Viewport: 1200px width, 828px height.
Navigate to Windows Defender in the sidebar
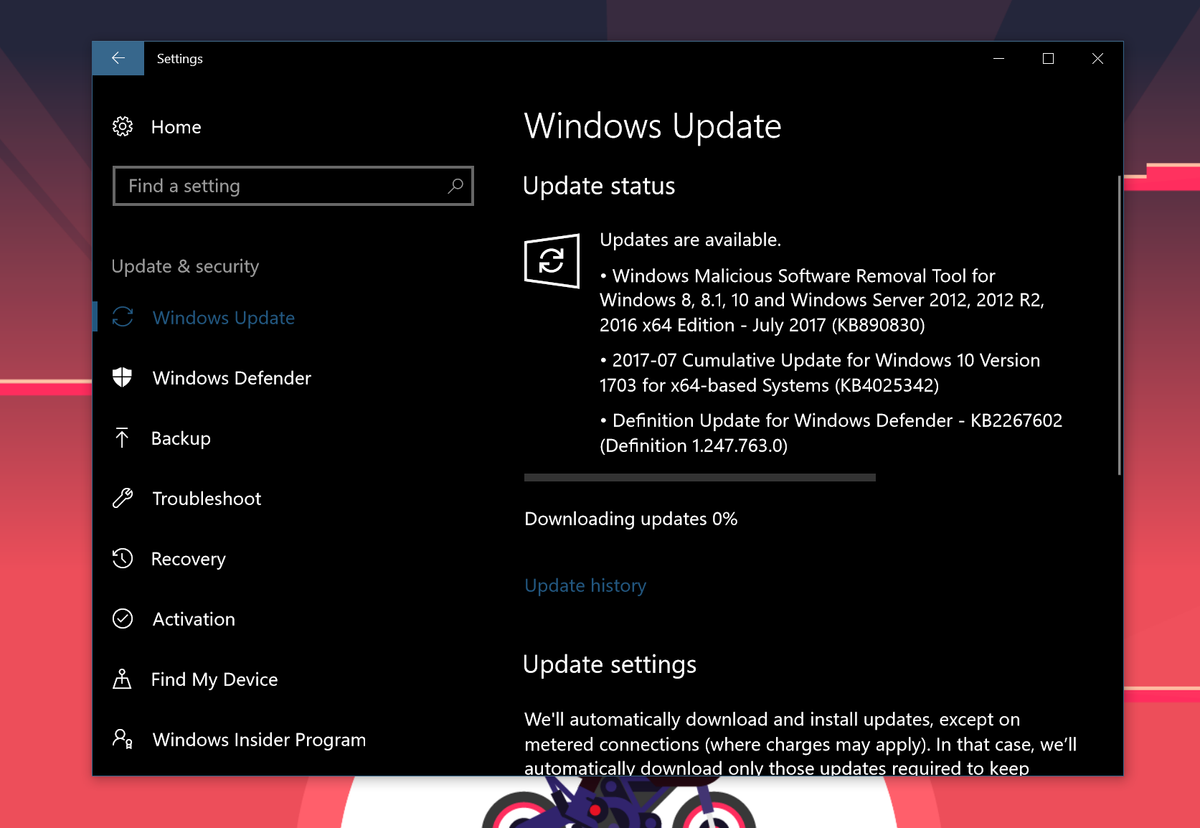(230, 377)
